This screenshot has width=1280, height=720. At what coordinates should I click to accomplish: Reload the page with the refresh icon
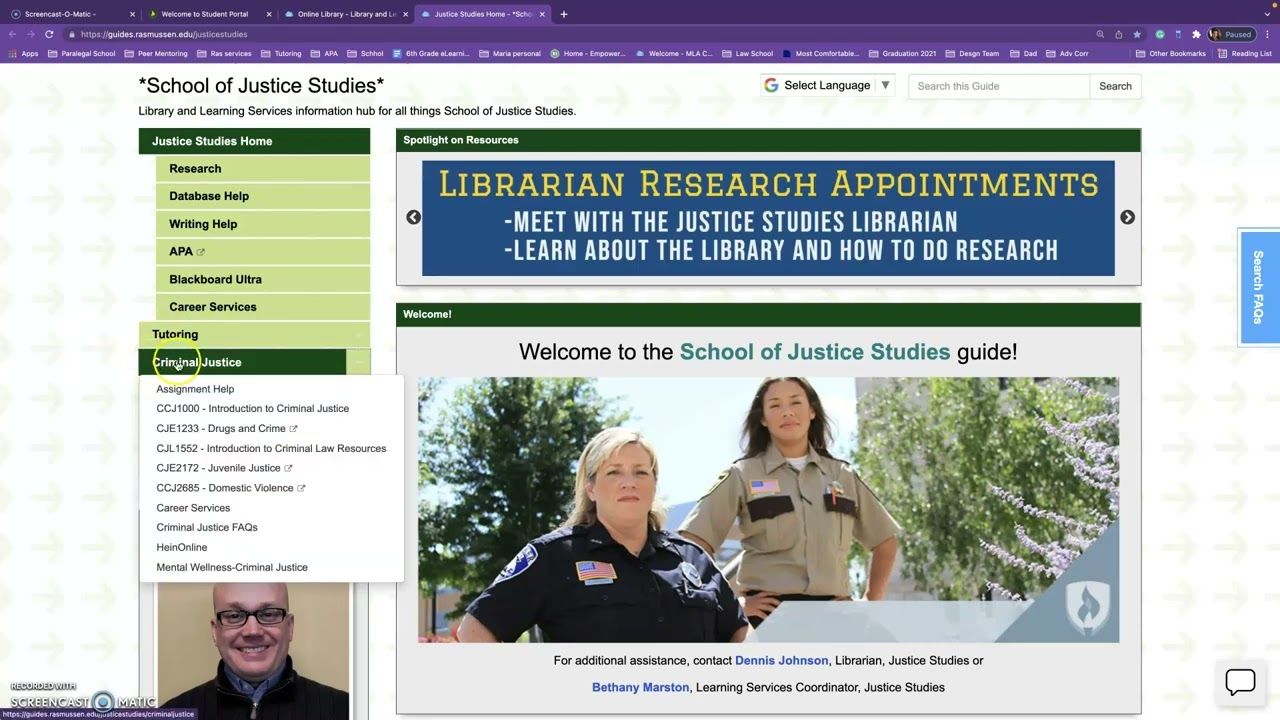click(x=48, y=34)
